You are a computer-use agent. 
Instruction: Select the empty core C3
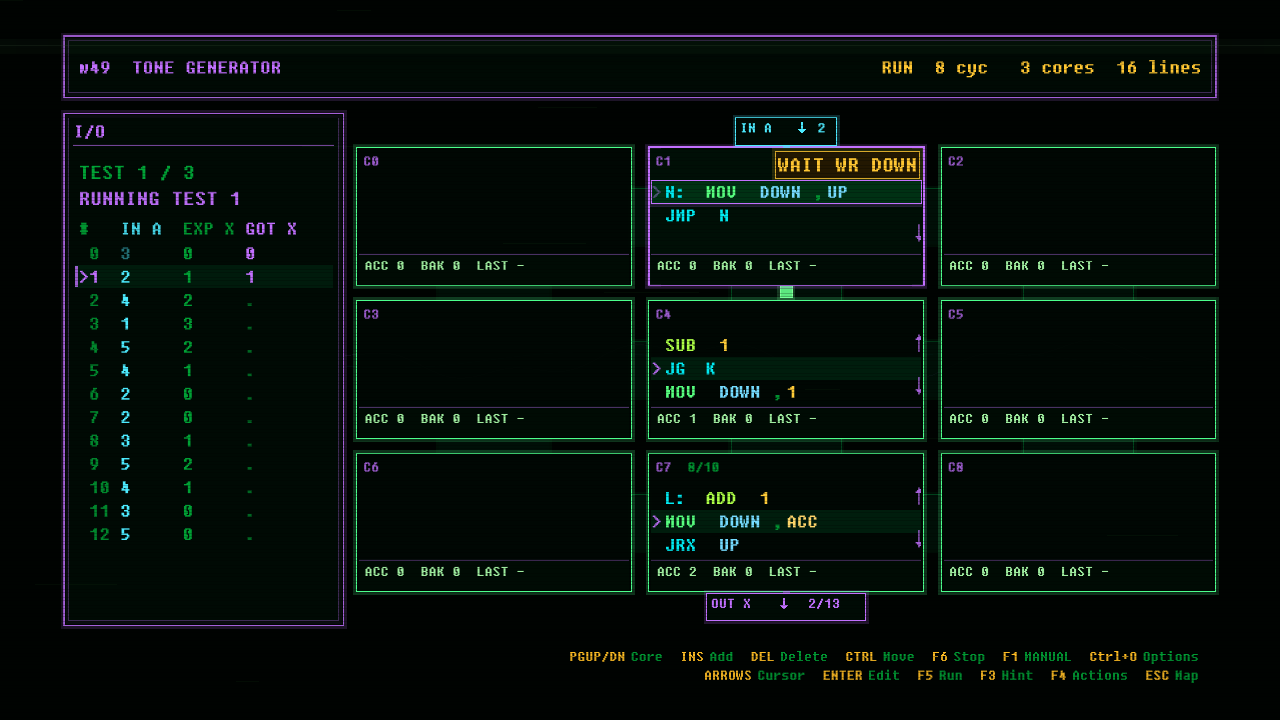point(494,369)
